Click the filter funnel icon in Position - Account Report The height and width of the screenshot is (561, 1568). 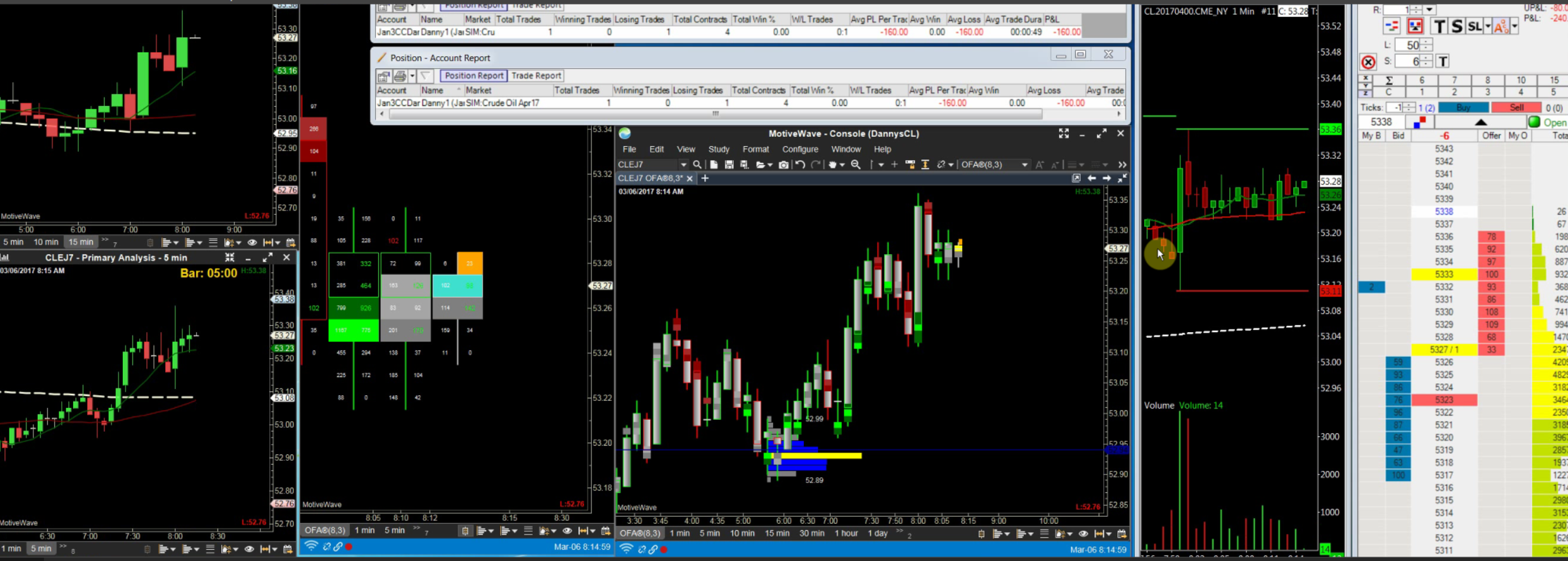(426, 76)
